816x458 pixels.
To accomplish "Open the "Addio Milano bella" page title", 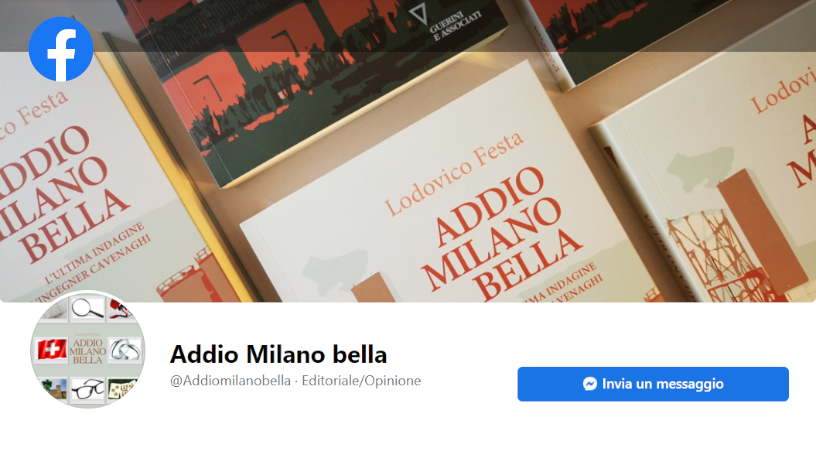I will [278, 354].
